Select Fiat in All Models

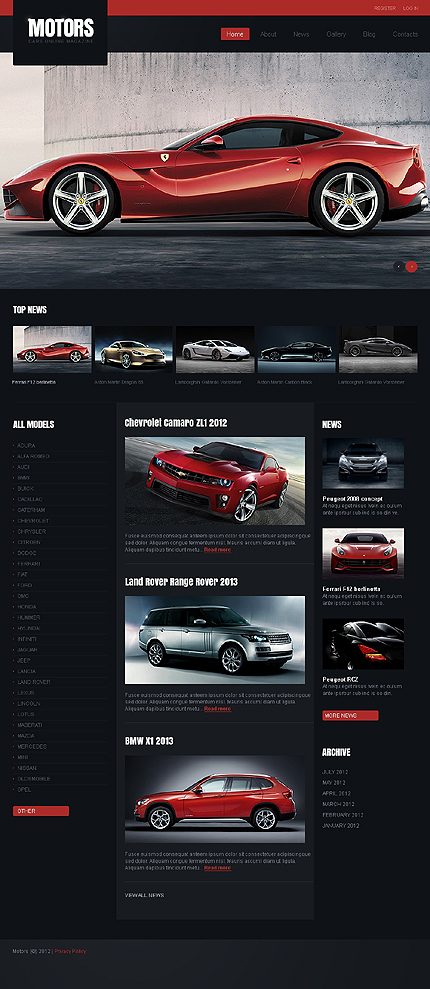(x=23, y=574)
